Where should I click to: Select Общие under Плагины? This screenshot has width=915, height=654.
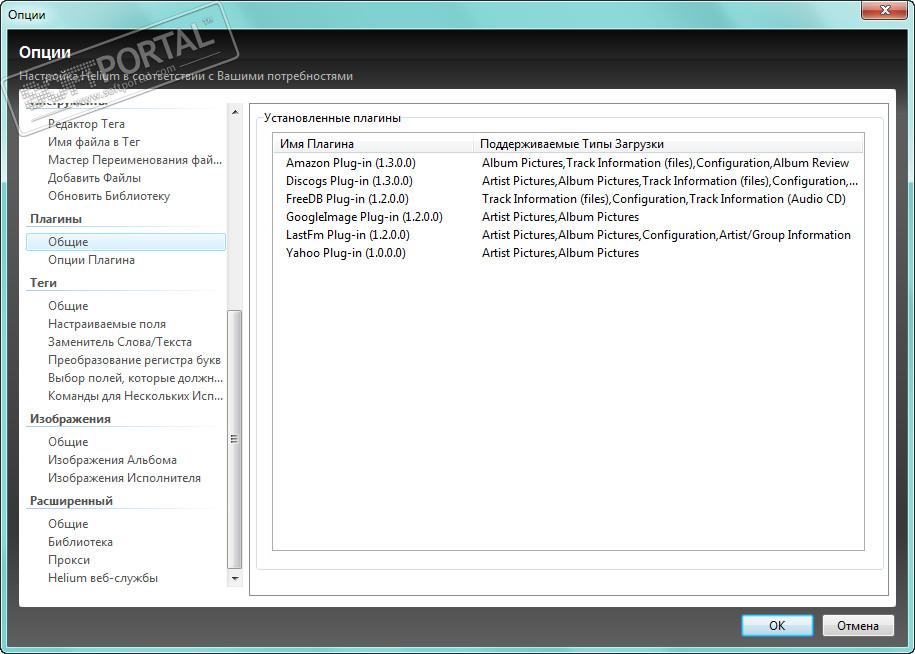125,242
